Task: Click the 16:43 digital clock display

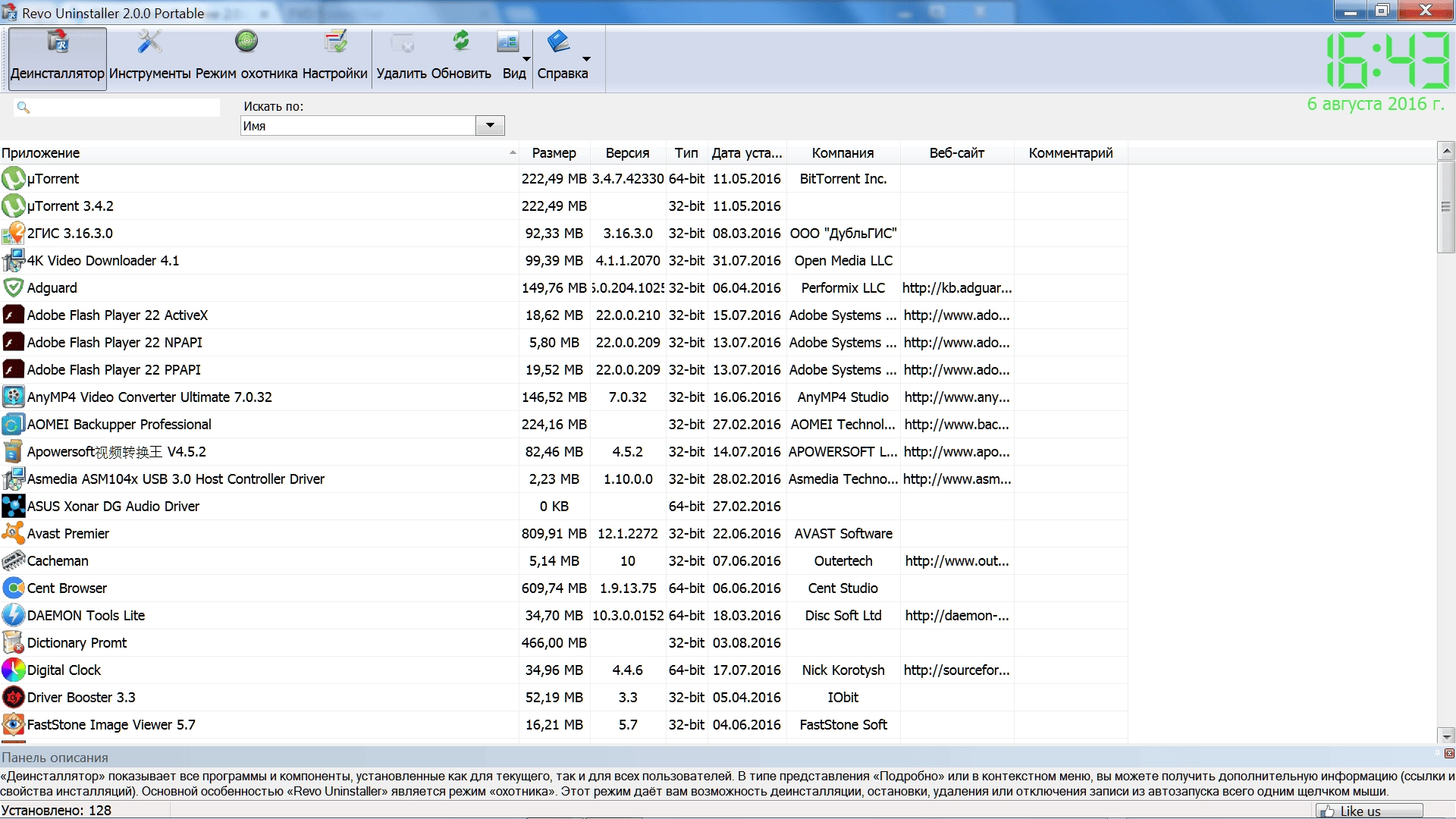Action: point(1388,61)
